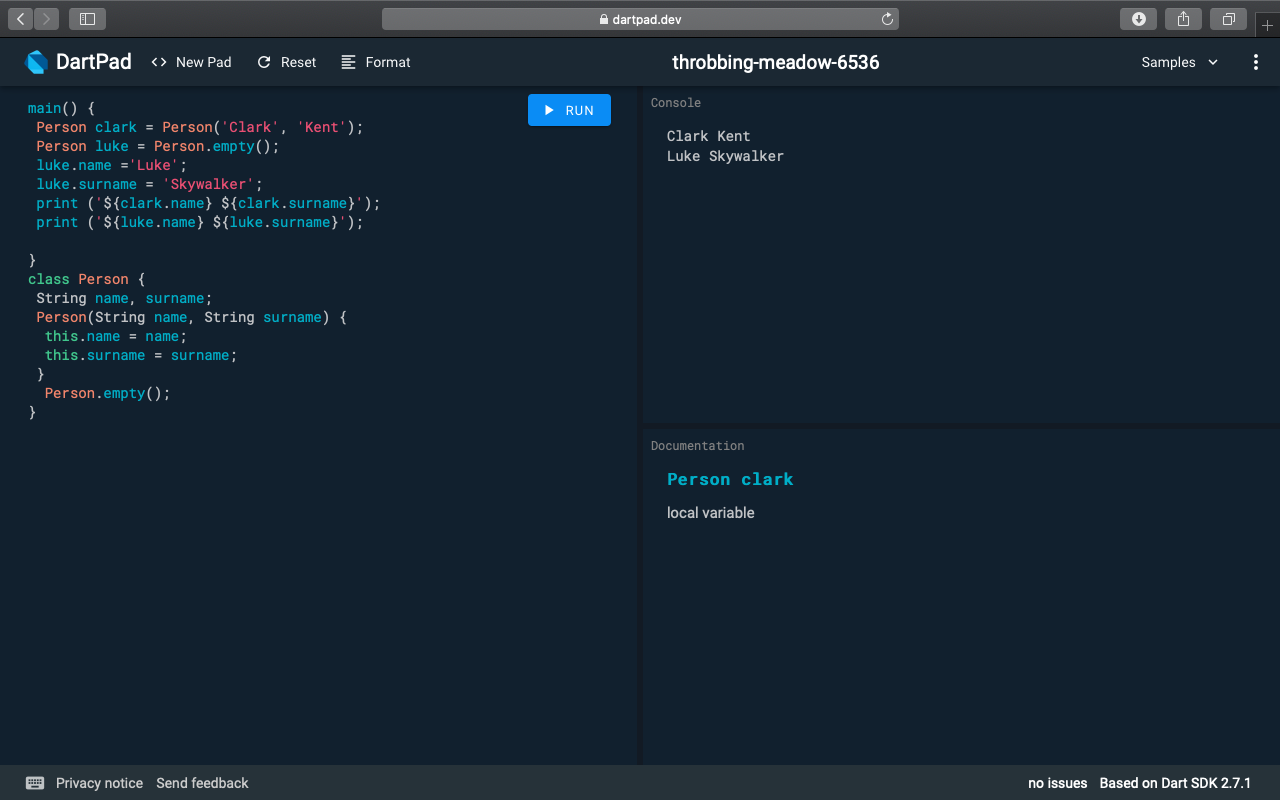This screenshot has height=800, width=1280.
Task: Open the three-dot overflow menu
Action: pos(1256,62)
